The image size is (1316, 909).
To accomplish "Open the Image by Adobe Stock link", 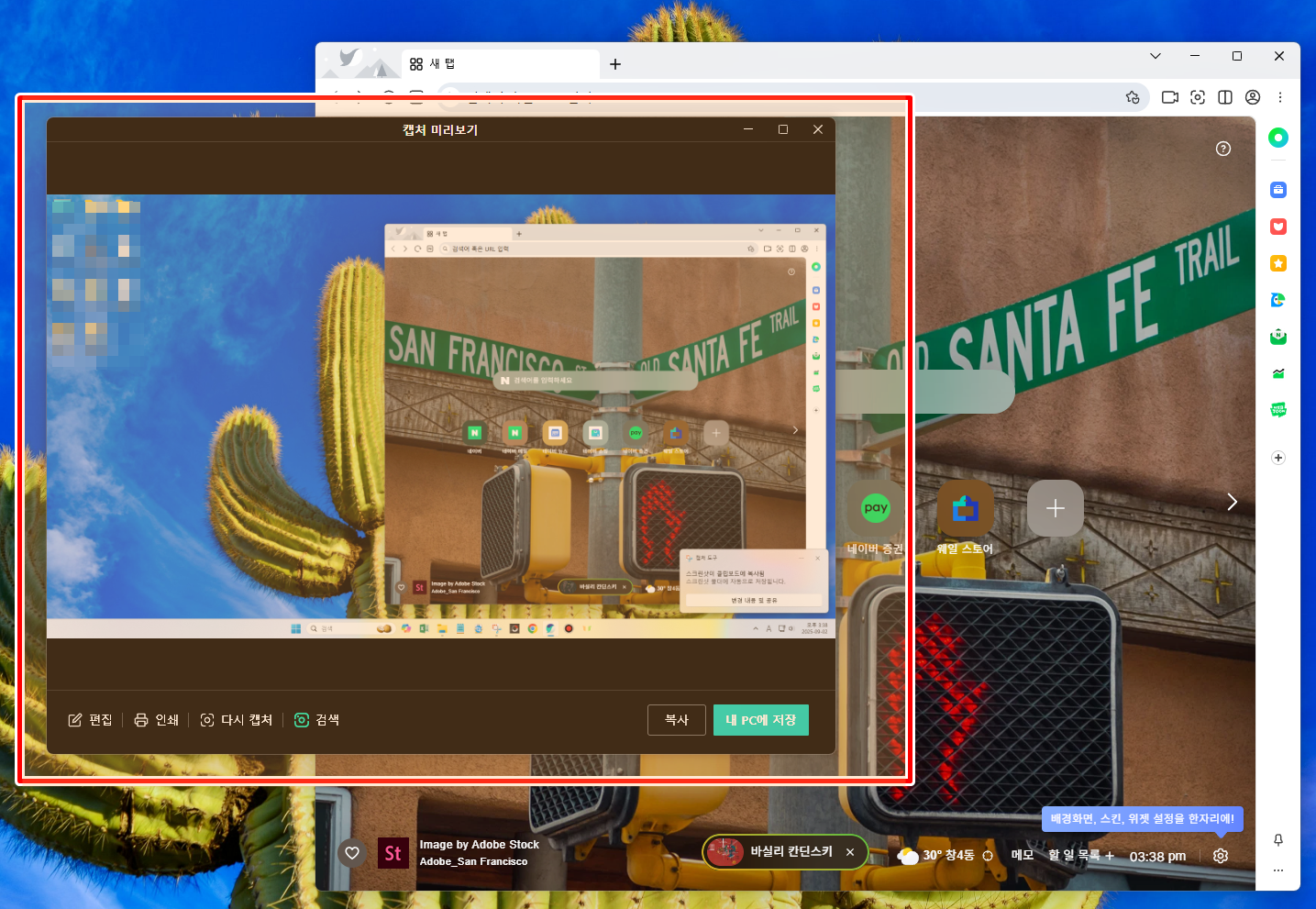I will pyautogui.click(x=480, y=845).
